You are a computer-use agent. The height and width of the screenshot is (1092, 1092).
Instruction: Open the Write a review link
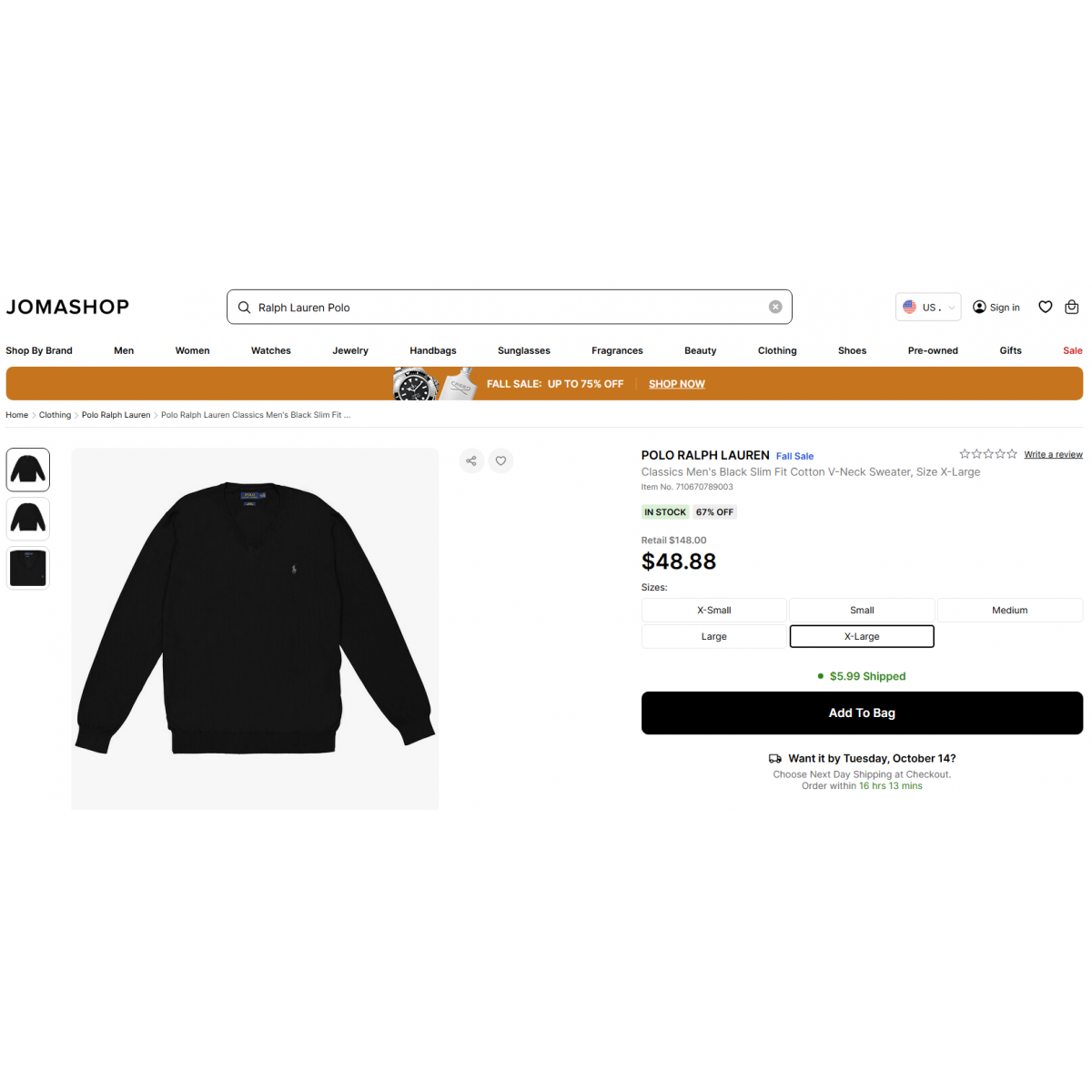(1053, 454)
